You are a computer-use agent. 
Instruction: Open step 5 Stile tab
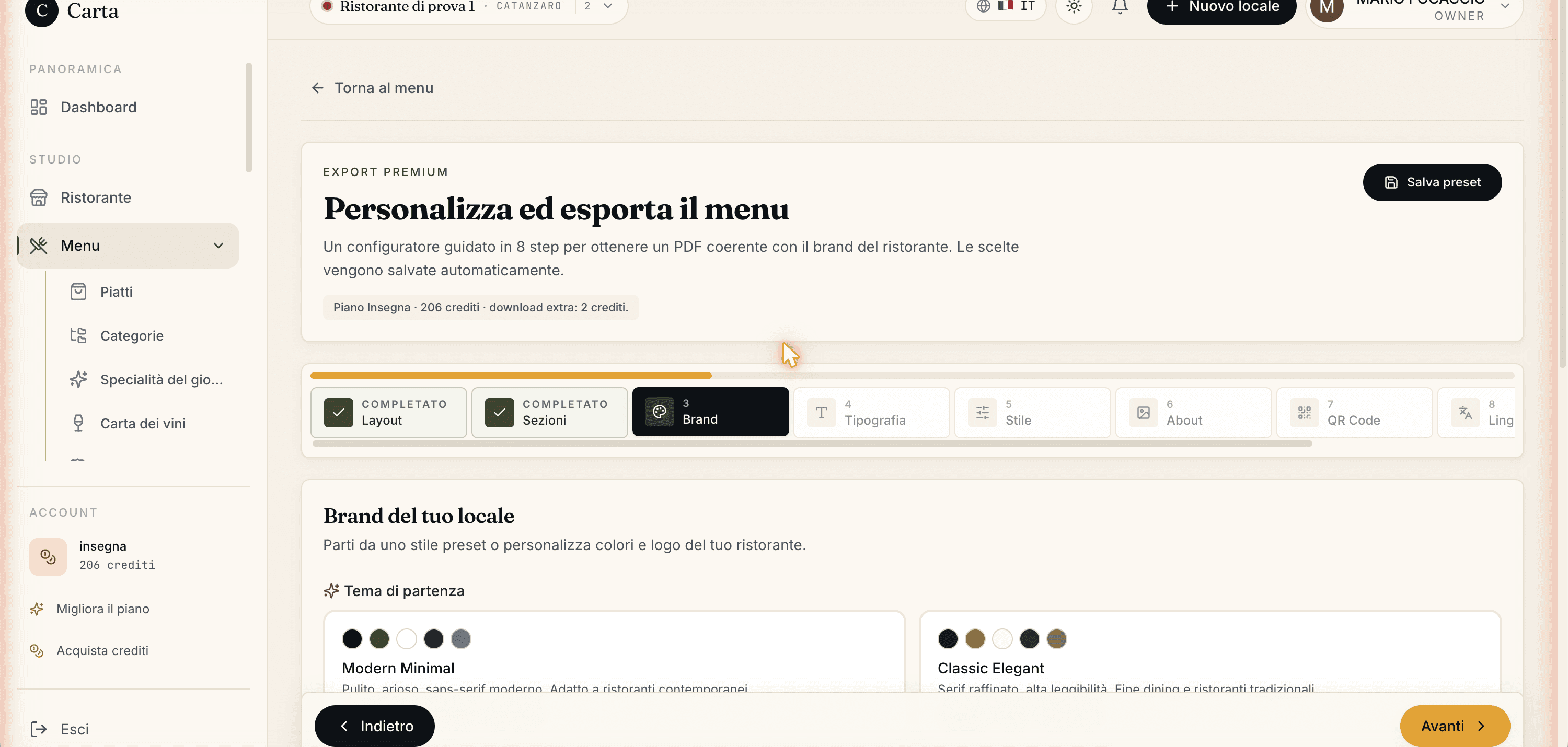point(1032,413)
